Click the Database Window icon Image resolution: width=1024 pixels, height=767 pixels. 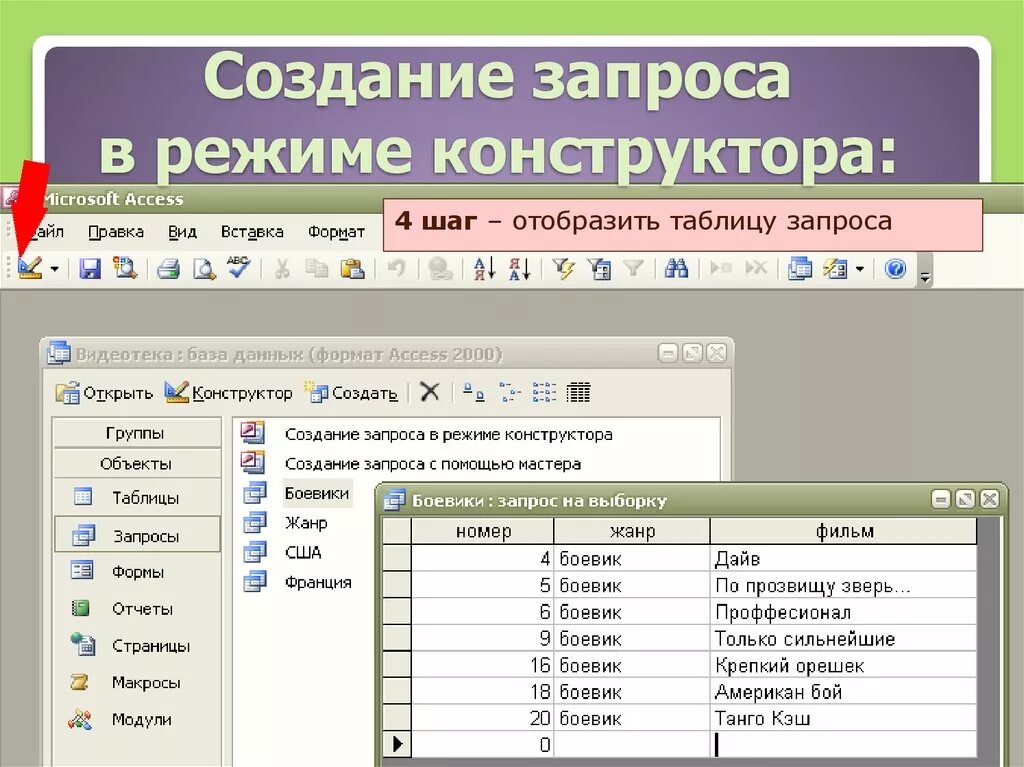point(800,269)
